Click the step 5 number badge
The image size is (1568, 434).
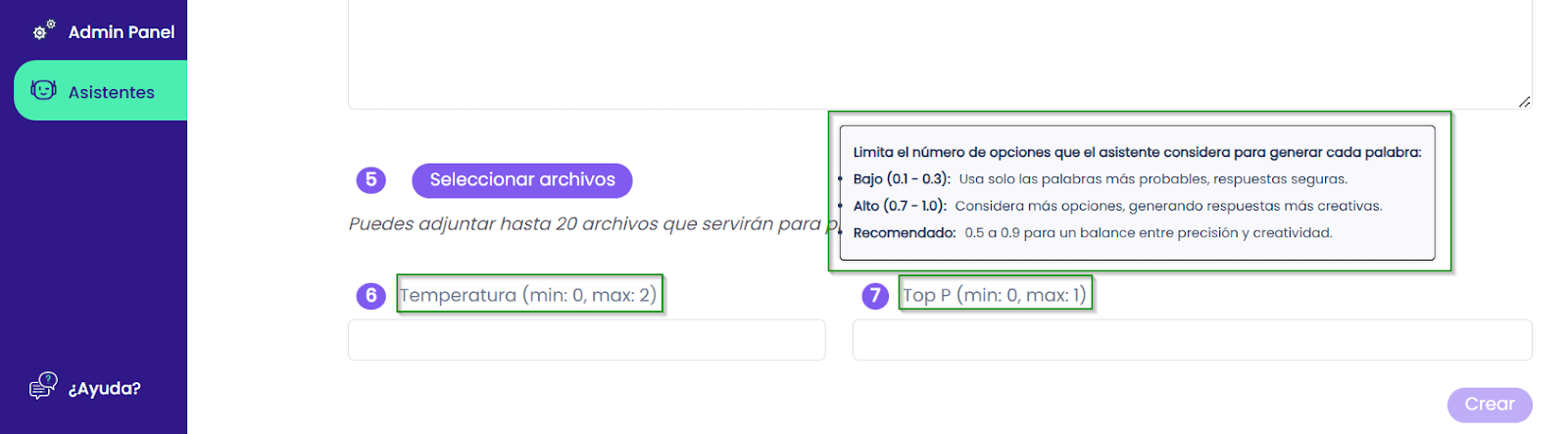click(370, 179)
